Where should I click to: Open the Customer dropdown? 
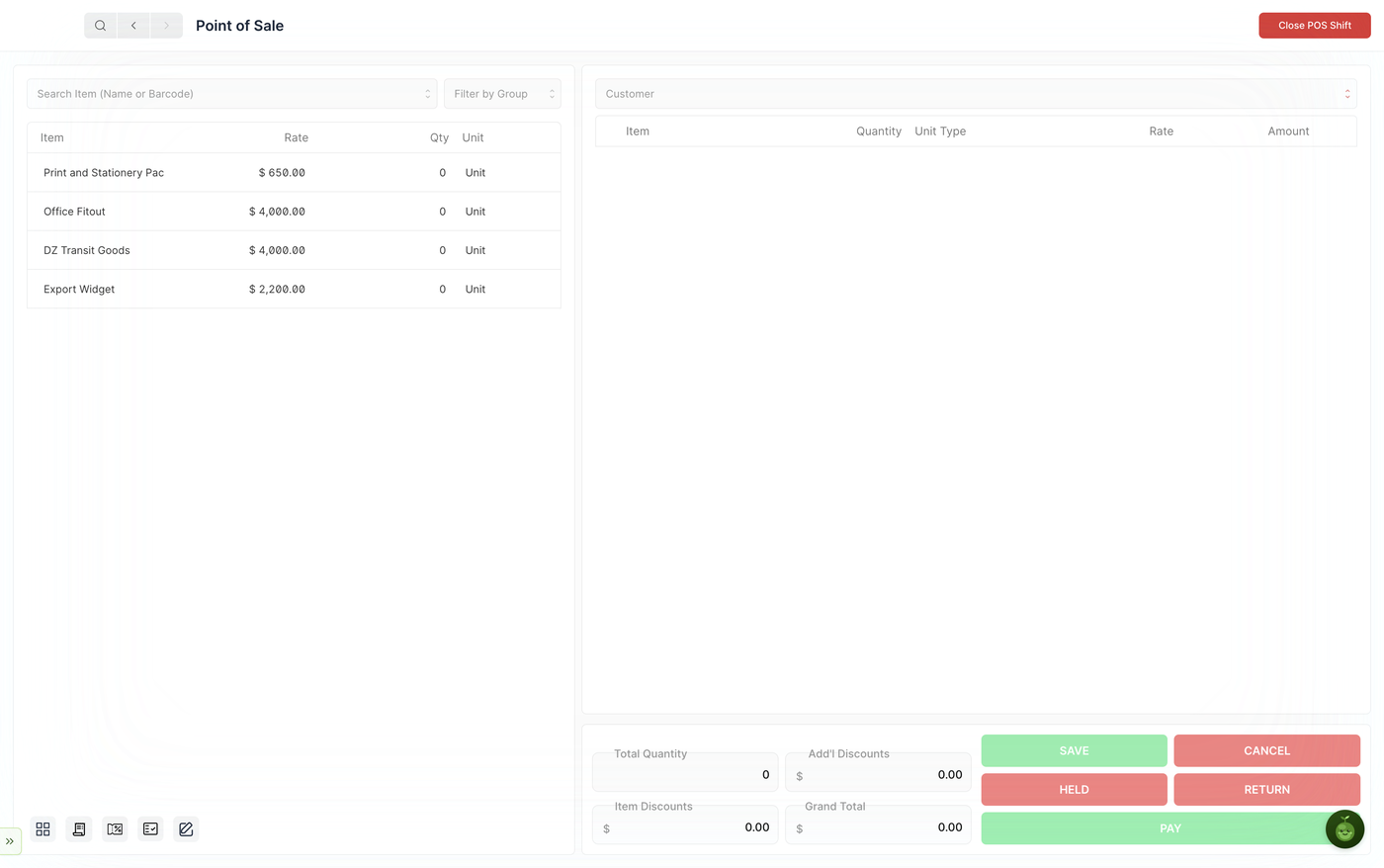point(976,94)
